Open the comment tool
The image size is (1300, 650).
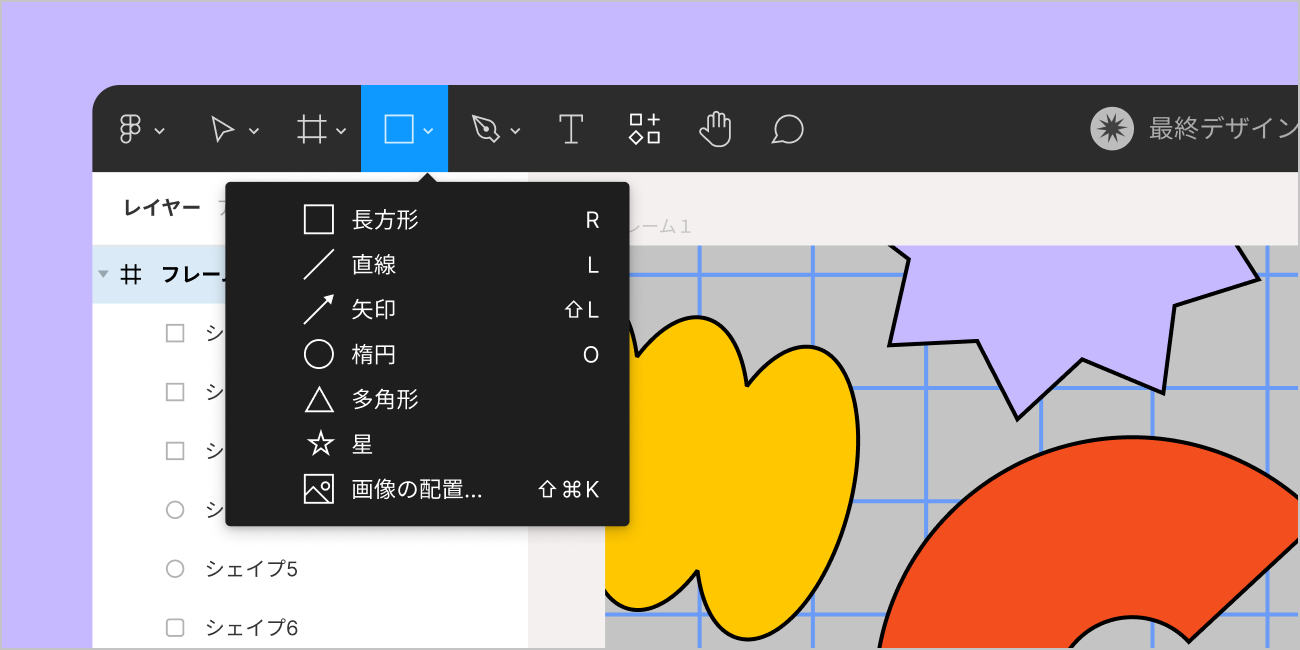[786, 128]
